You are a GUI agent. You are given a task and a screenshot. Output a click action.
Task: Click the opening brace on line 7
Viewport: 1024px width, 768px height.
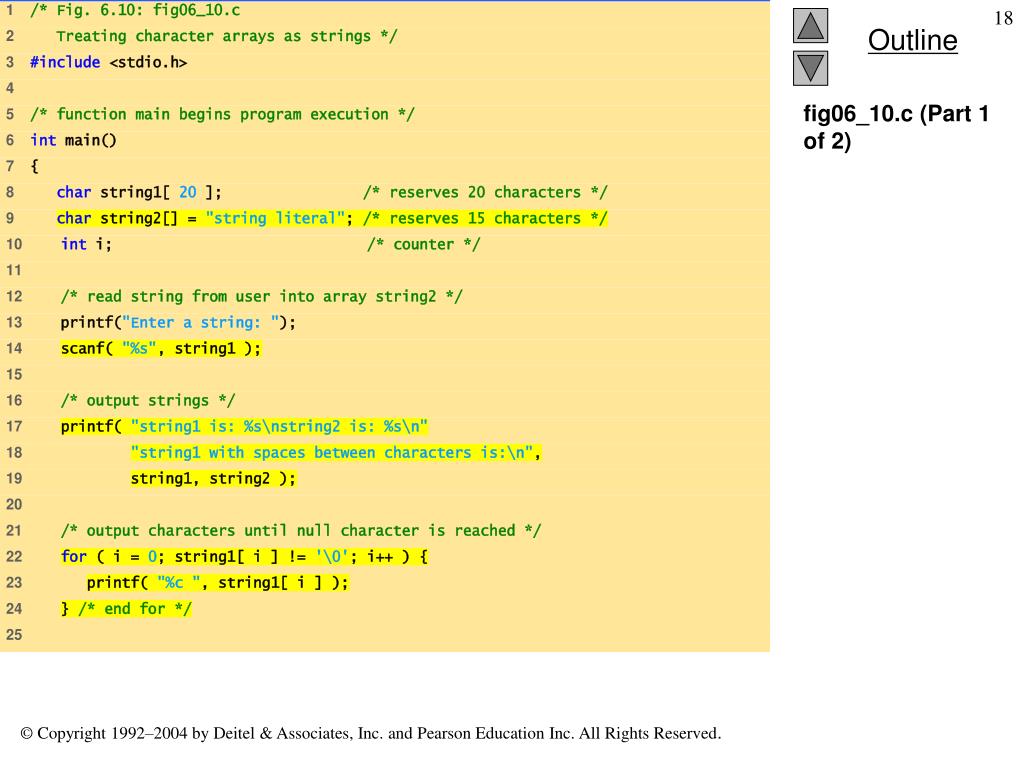35,166
